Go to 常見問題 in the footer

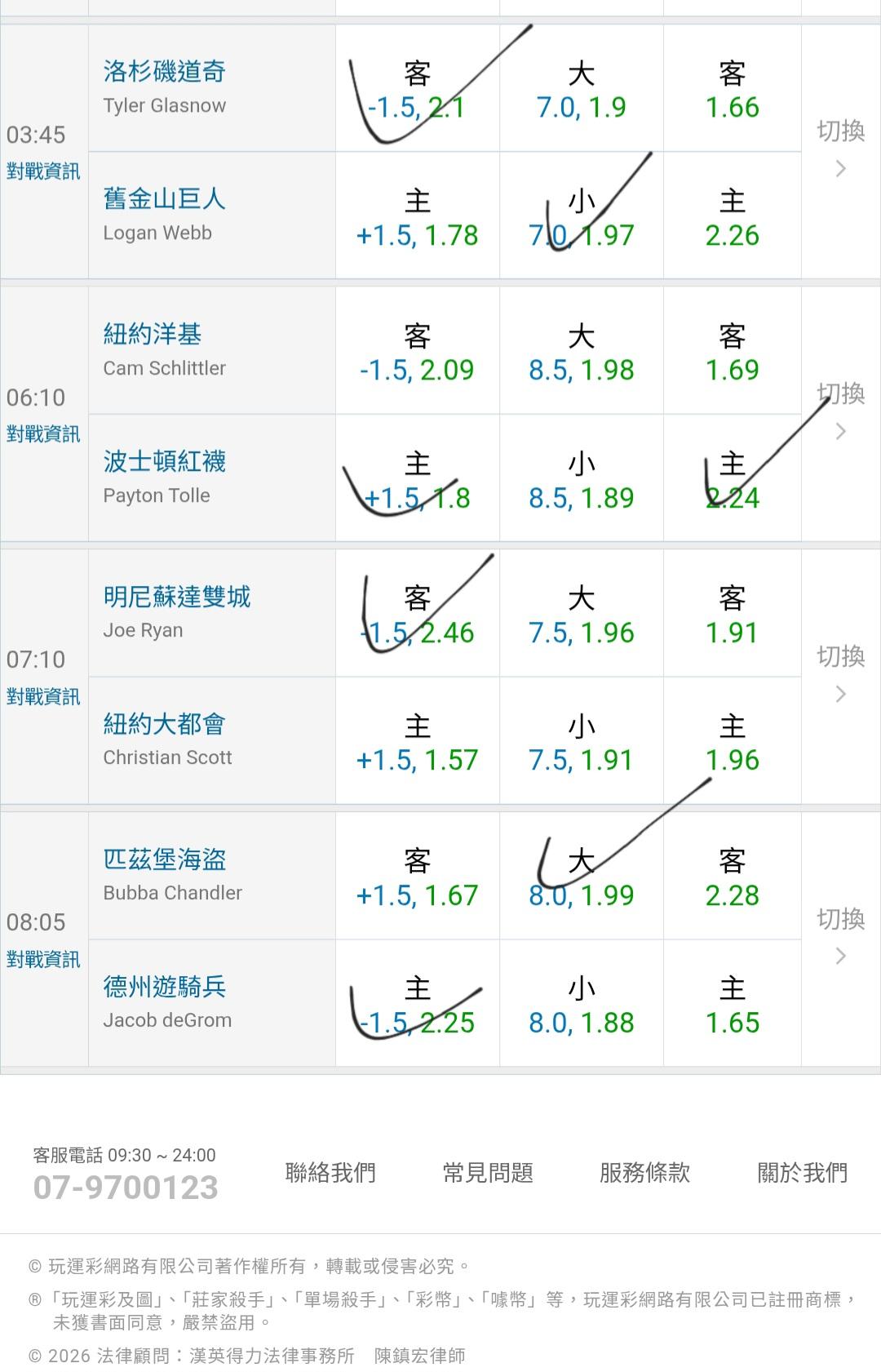pyautogui.click(x=488, y=1173)
